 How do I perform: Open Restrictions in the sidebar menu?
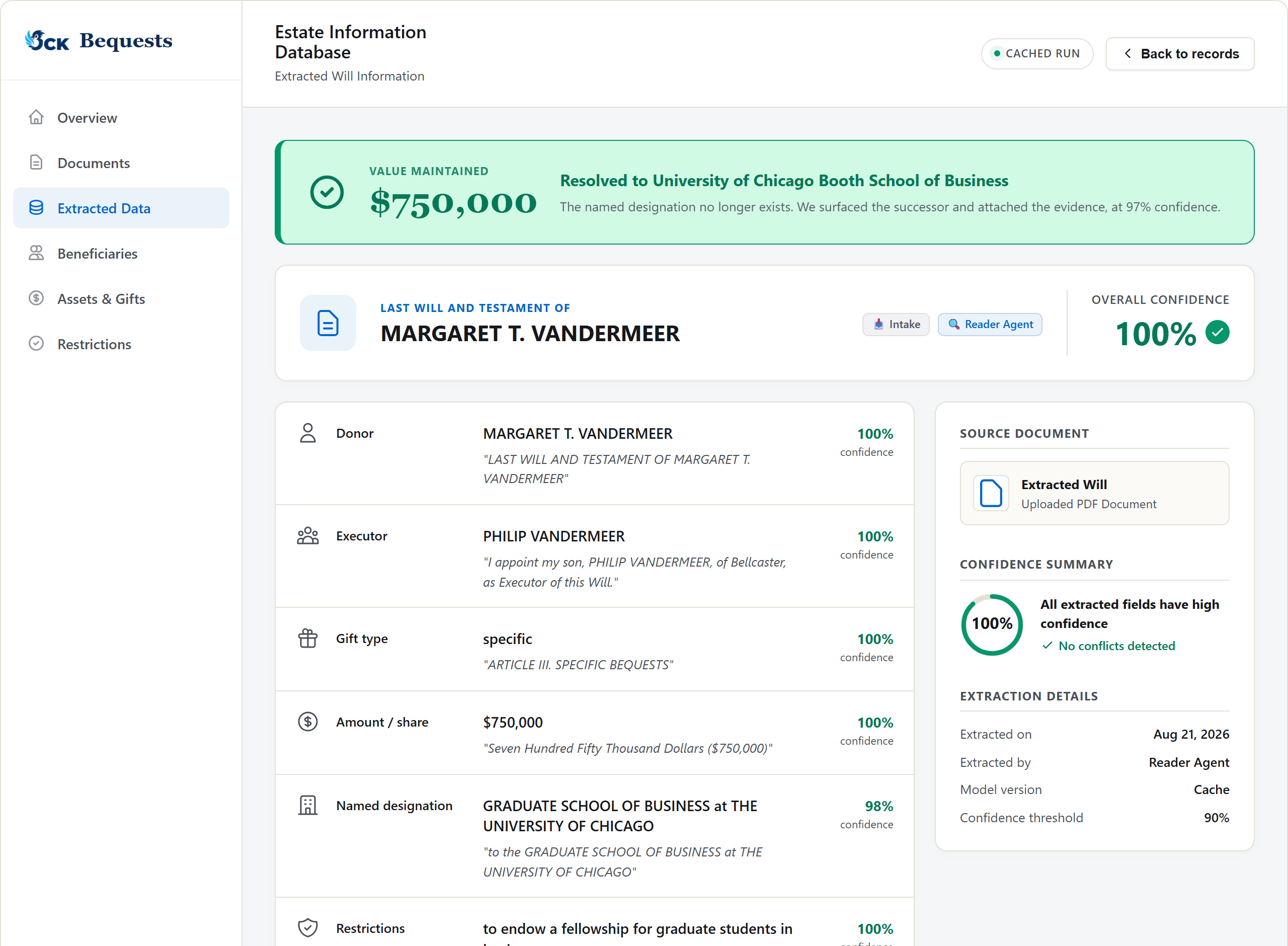pos(121,344)
